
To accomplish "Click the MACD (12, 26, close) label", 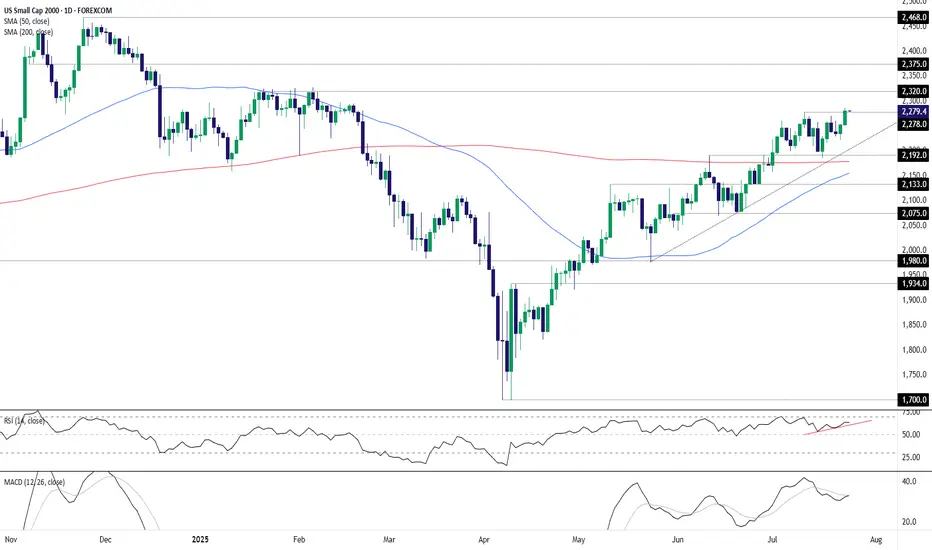I will [34, 482].
